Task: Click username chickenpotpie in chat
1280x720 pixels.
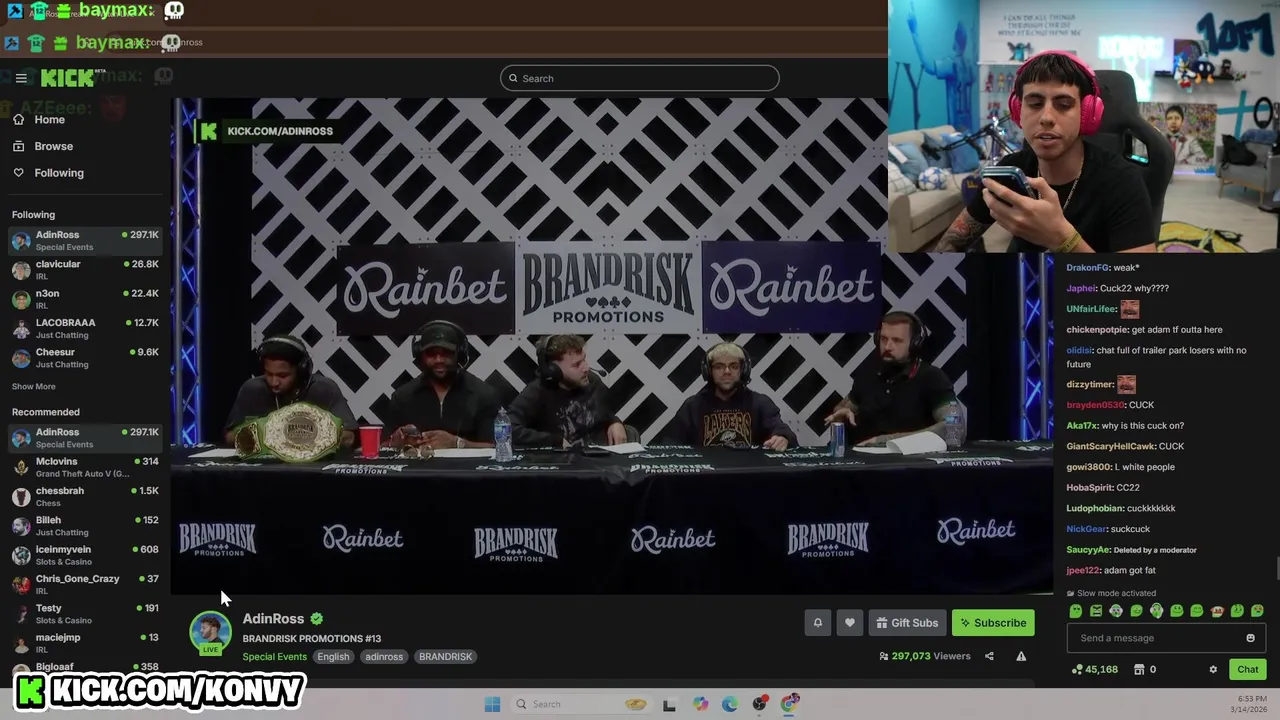Action: click(1097, 330)
